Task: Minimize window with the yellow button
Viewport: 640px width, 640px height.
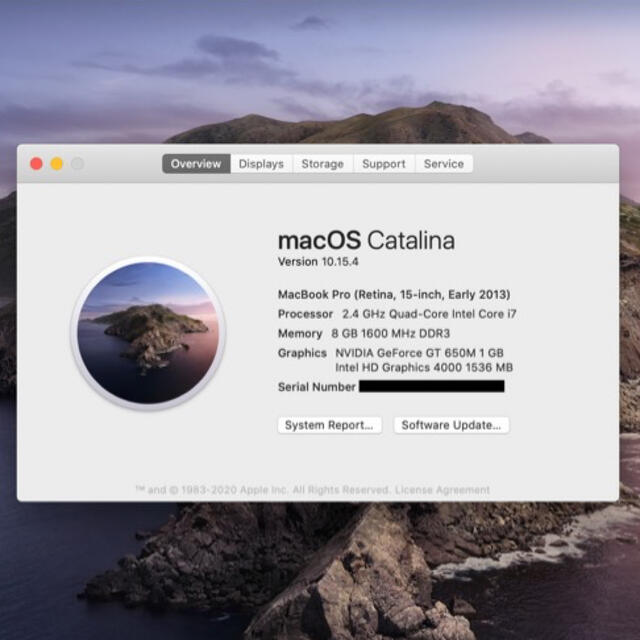Action: [57, 164]
